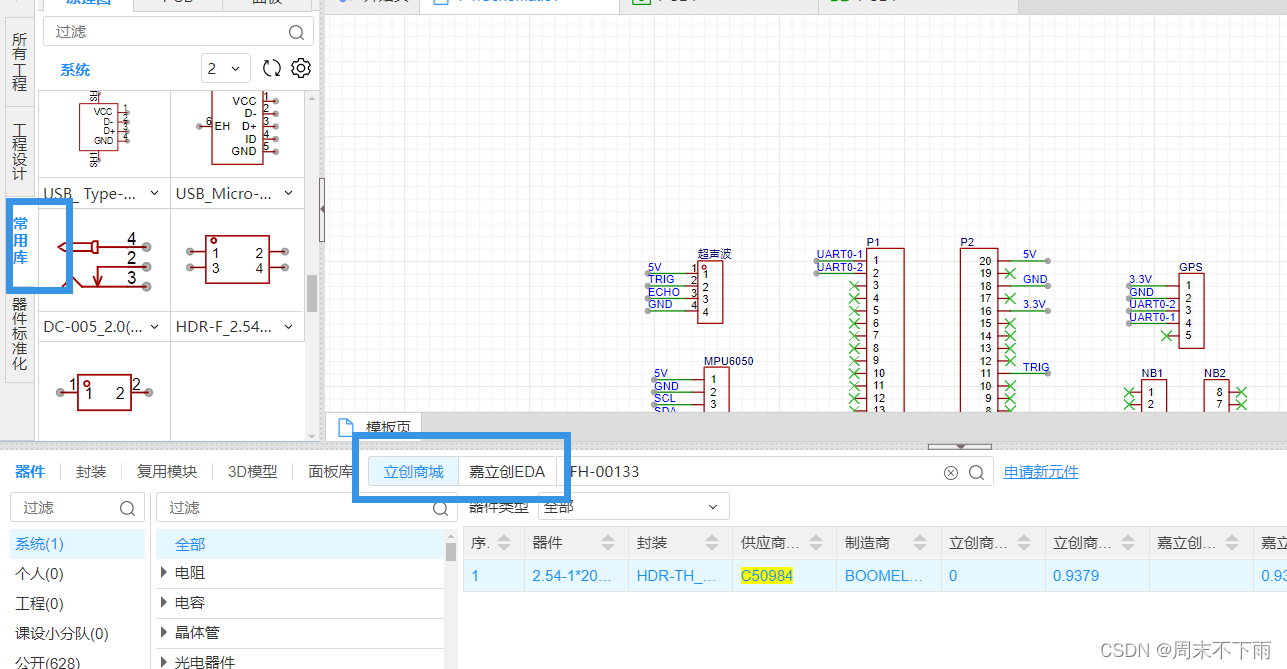This screenshot has height=669, width=1287.
Task: Switch to the 面板库 tab
Action: (331, 472)
